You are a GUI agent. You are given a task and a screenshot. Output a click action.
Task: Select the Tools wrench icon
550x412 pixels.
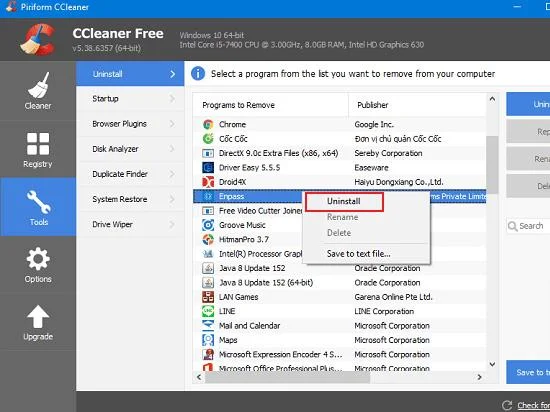coord(38,202)
